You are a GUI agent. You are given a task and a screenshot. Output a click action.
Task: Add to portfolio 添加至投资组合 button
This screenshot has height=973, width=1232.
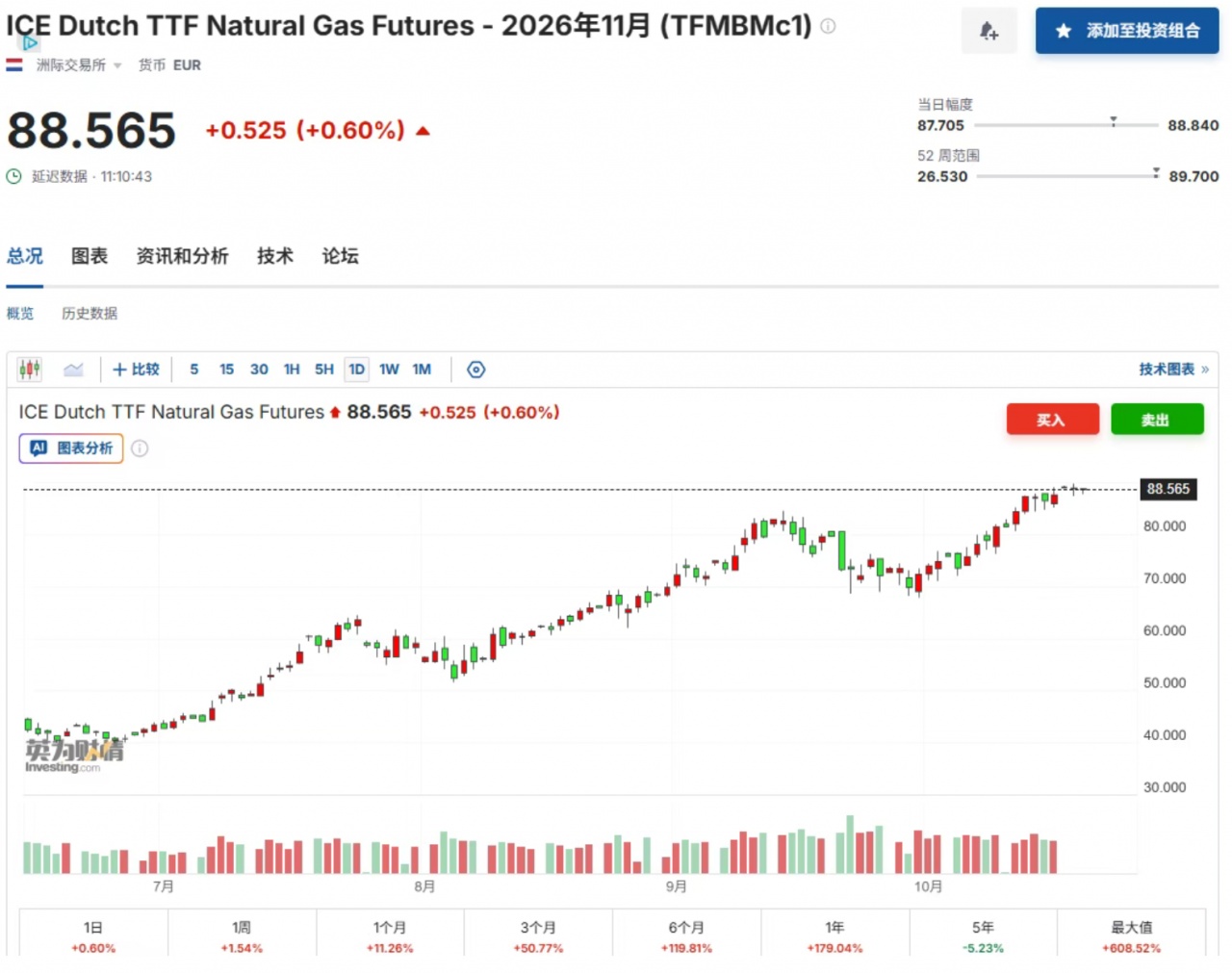tap(1127, 31)
